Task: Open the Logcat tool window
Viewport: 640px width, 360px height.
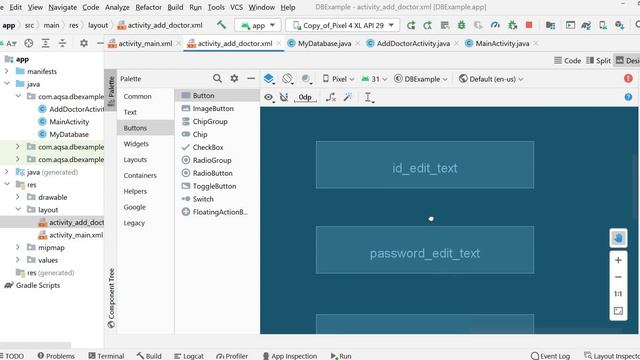Action: coord(189,356)
